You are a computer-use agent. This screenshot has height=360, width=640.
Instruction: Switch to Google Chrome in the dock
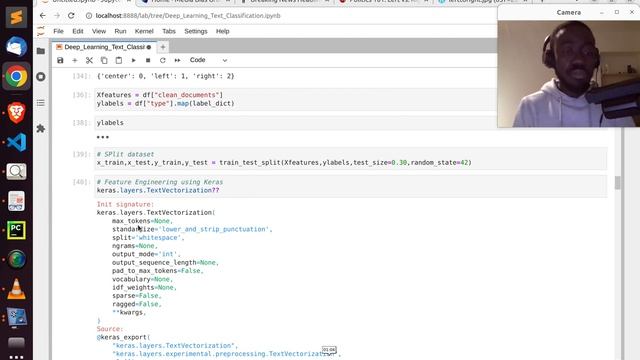pos(16,76)
